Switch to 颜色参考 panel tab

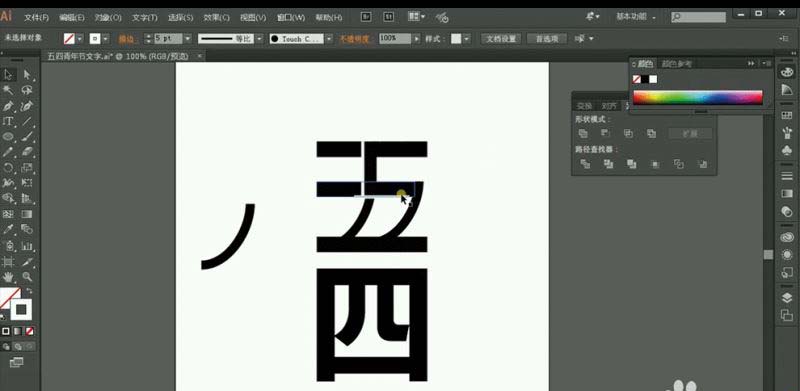pos(677,64)
